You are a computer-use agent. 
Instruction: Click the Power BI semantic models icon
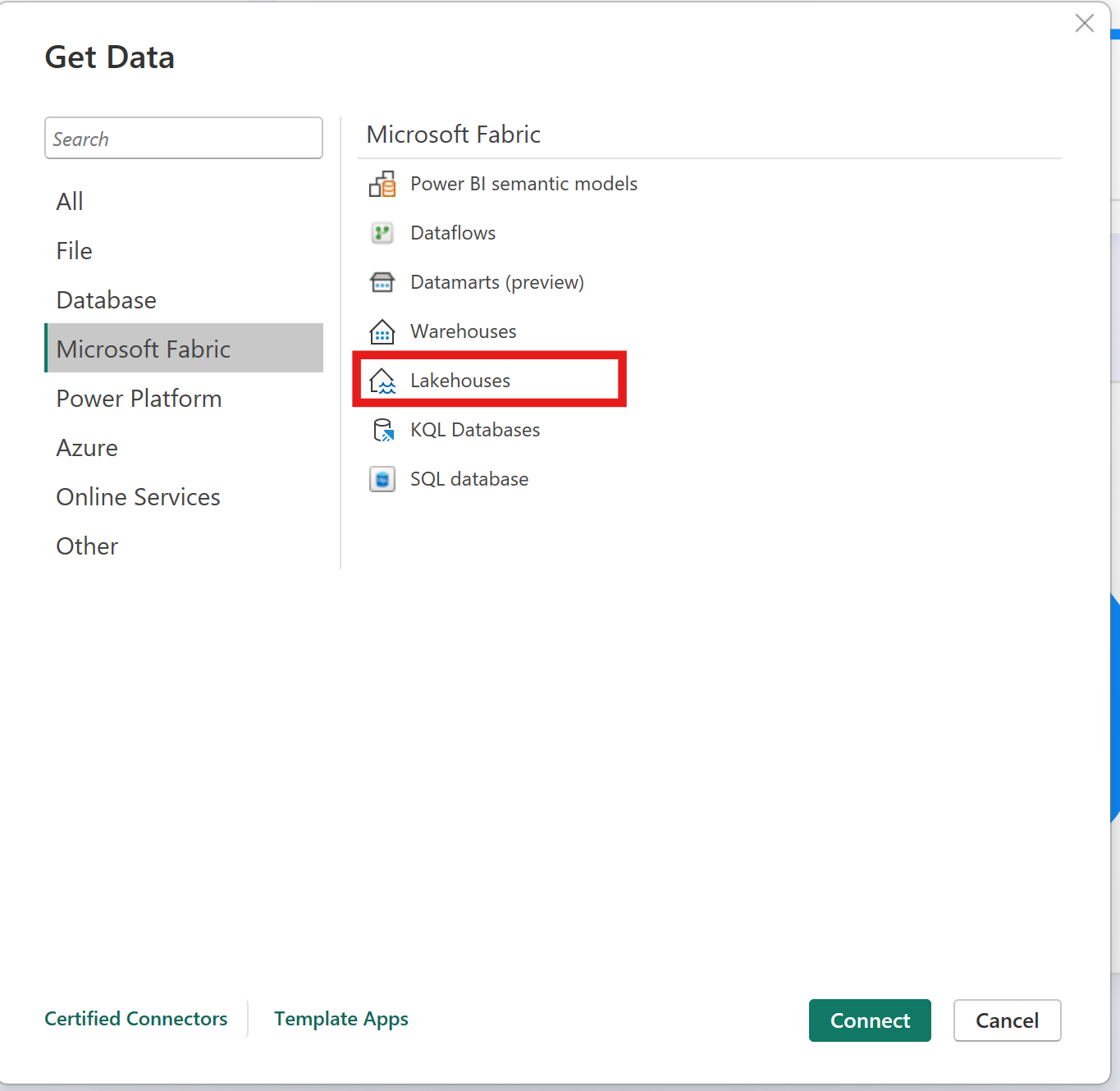382,184
